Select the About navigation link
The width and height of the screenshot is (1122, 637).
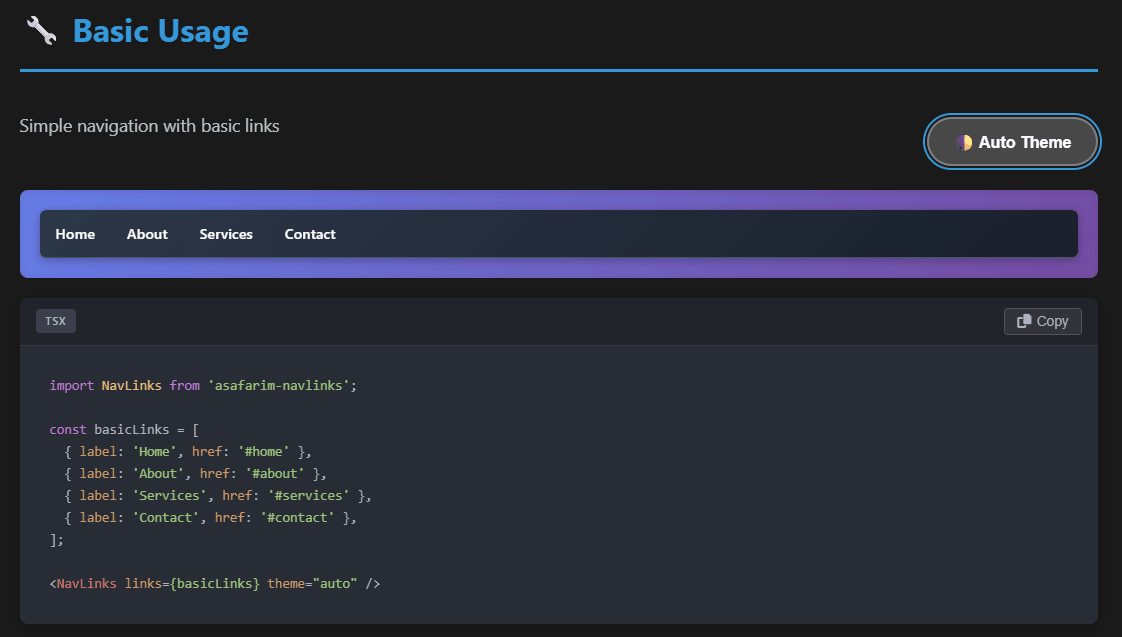147,233
